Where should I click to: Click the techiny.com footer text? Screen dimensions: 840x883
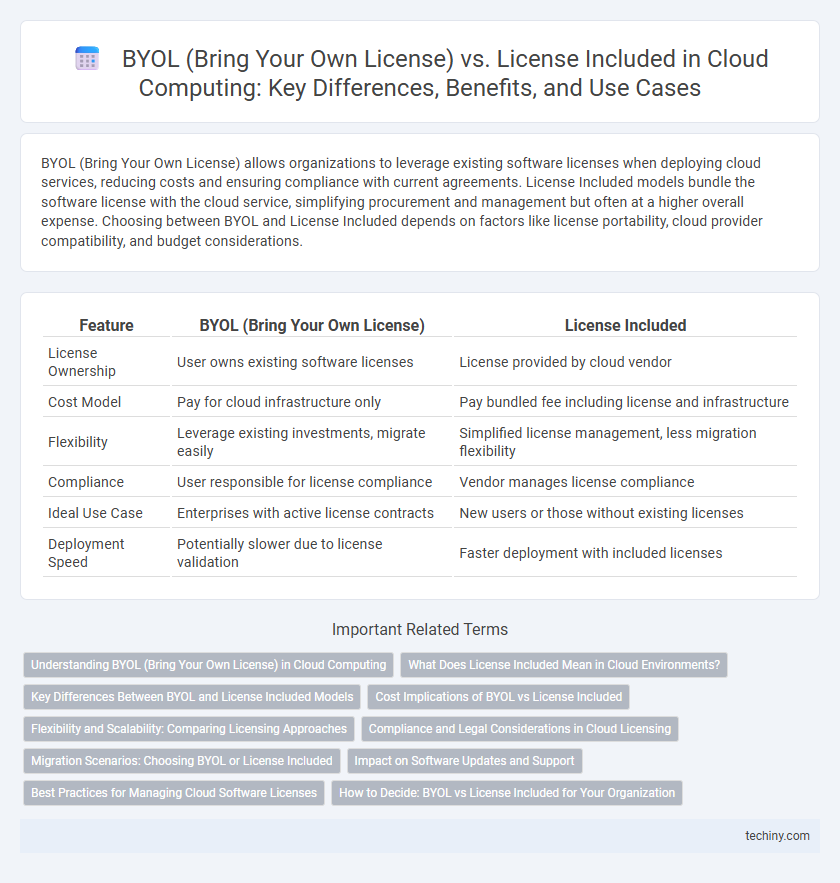click(778, 836)
